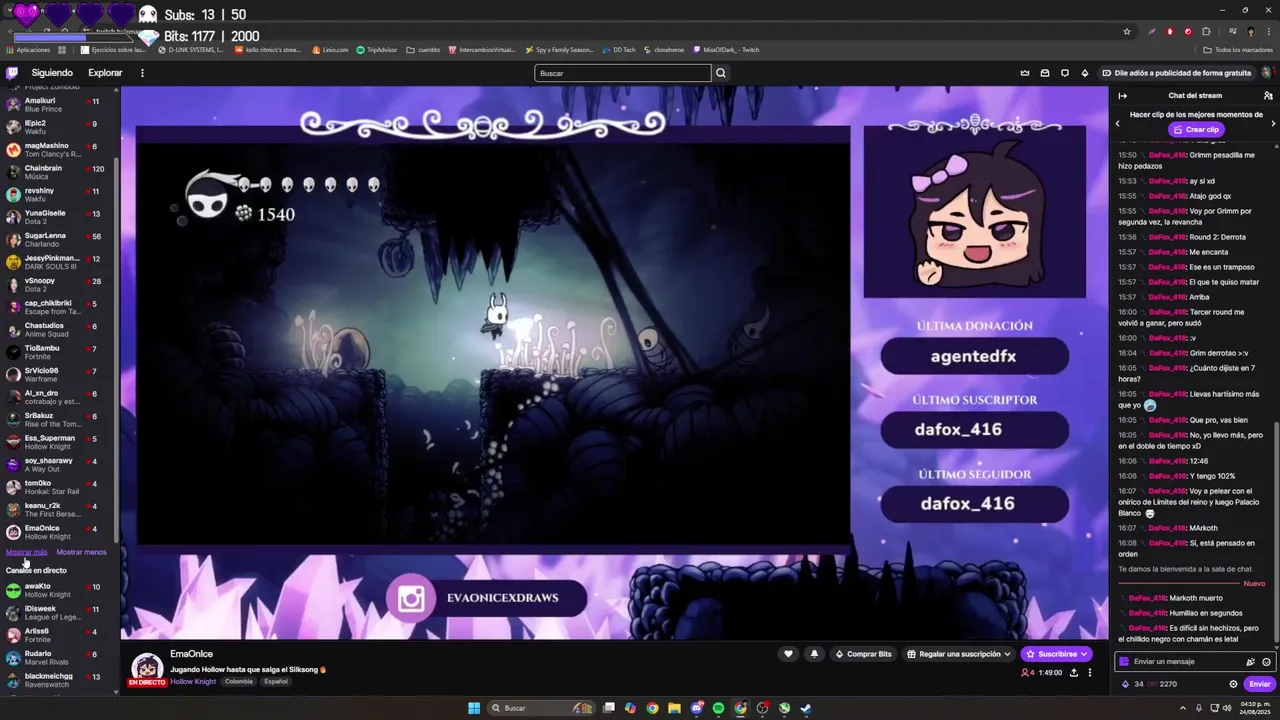Click the Twitch logo home icon
The width and height of the screenshot is (1280, 720).
[12, 73]
